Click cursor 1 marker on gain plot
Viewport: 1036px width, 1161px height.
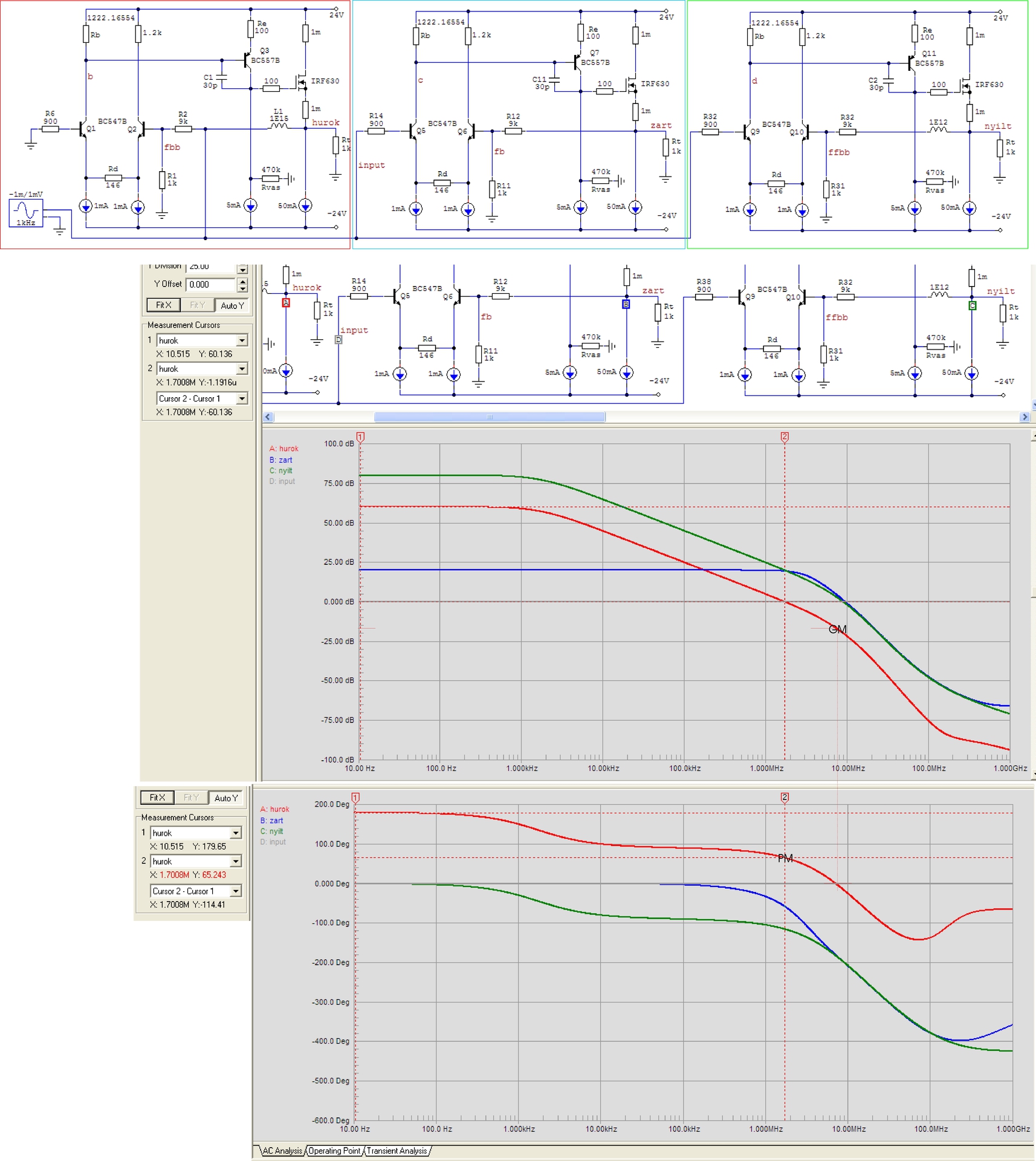click(361, 437)
